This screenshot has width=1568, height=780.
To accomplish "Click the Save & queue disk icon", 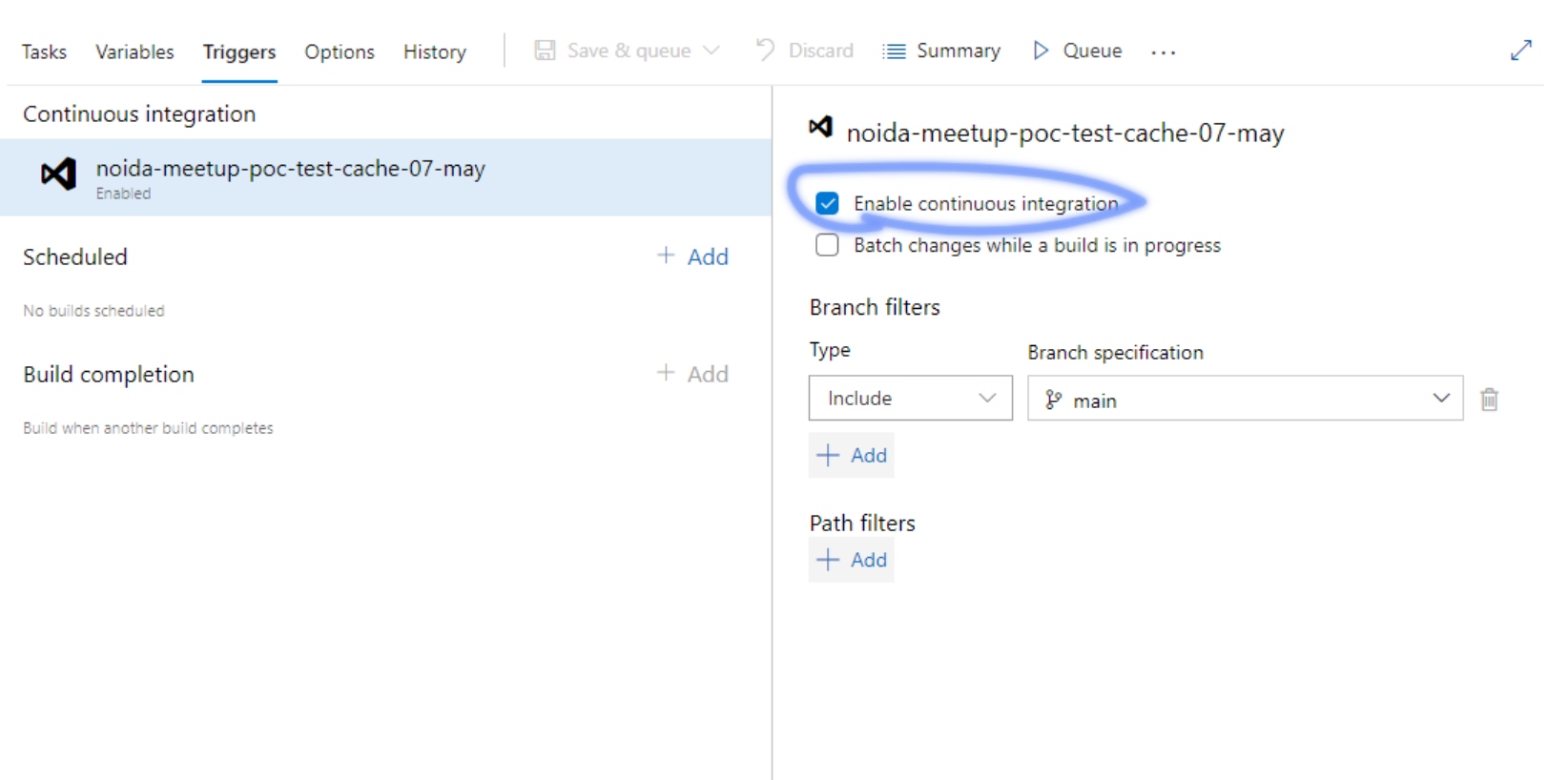I will pyautogui.click(x=545, y=51).
